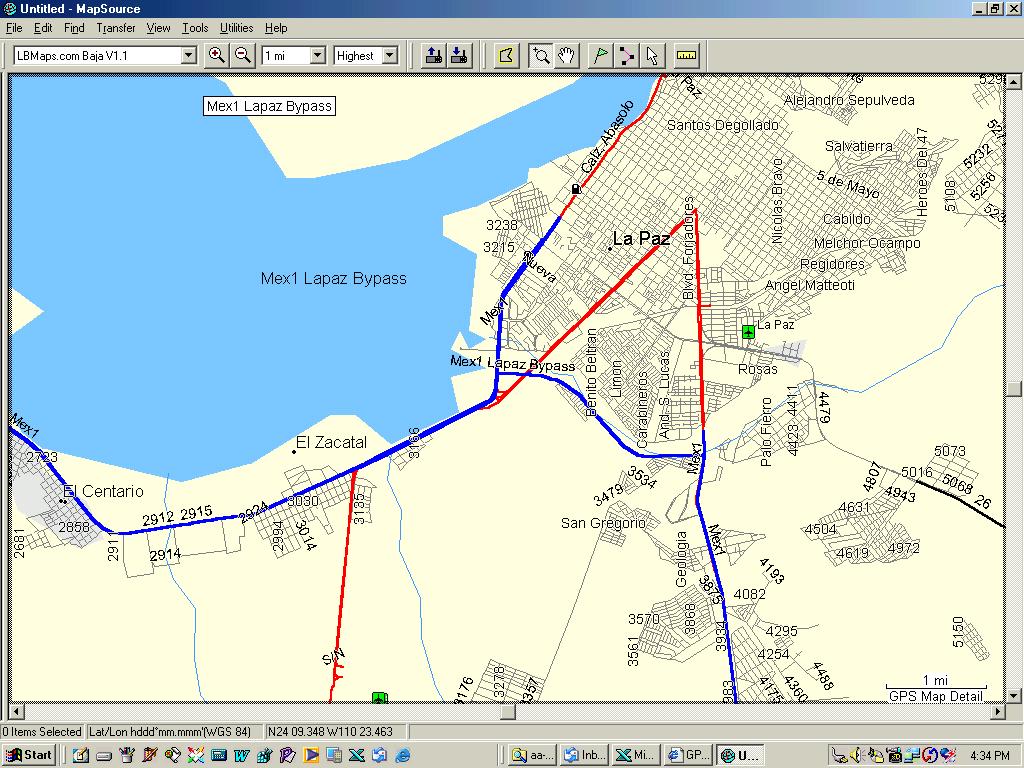Click the vertical scrollbar thumb
Image resolution: width=1024 pixels, height=768 pixels.
point(1013,389)
